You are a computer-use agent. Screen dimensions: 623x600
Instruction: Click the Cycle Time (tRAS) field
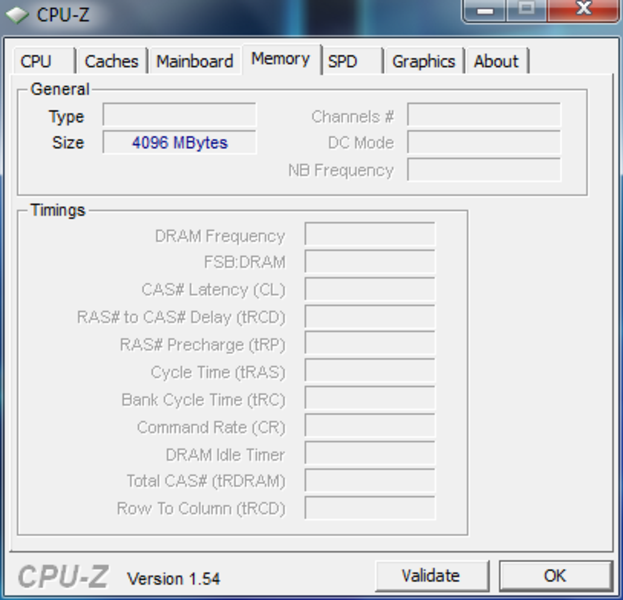click(370, 371)
